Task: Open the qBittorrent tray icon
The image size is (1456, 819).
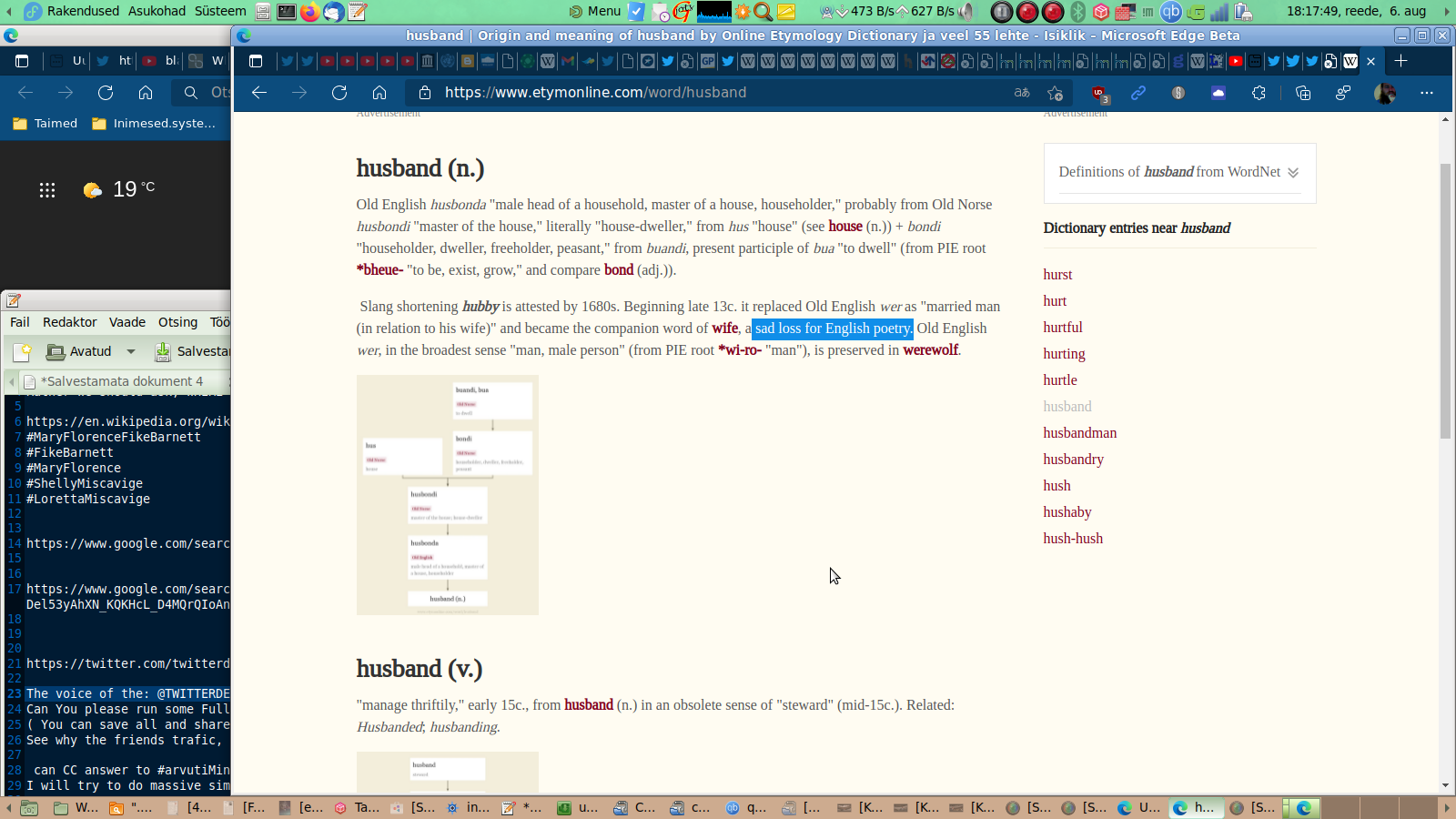Action: coord(1171,12)
